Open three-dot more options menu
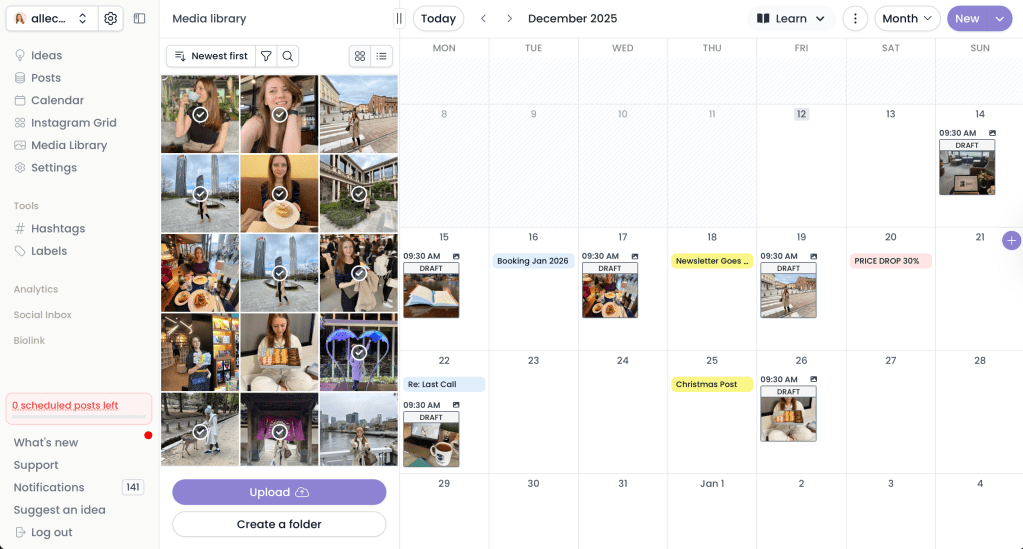The width and height of the screenshot is (1023, 549). [855, 18]
